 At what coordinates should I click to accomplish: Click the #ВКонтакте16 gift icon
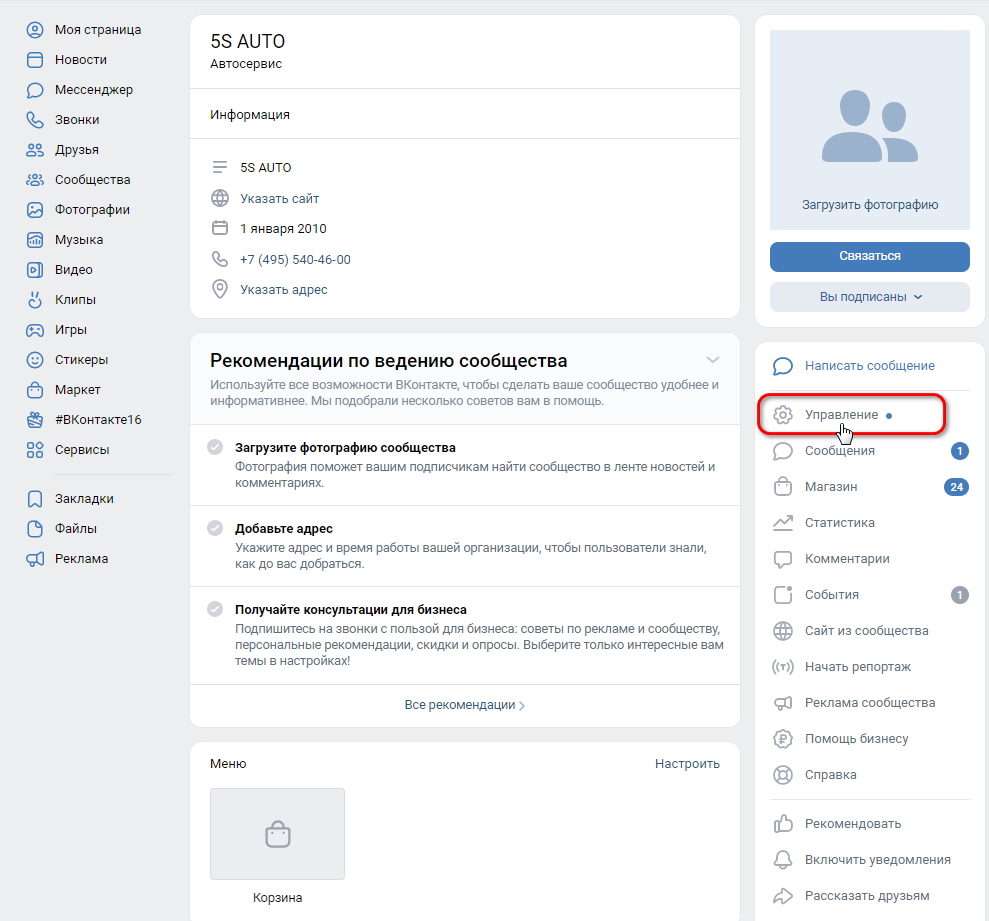click(35, 419)
